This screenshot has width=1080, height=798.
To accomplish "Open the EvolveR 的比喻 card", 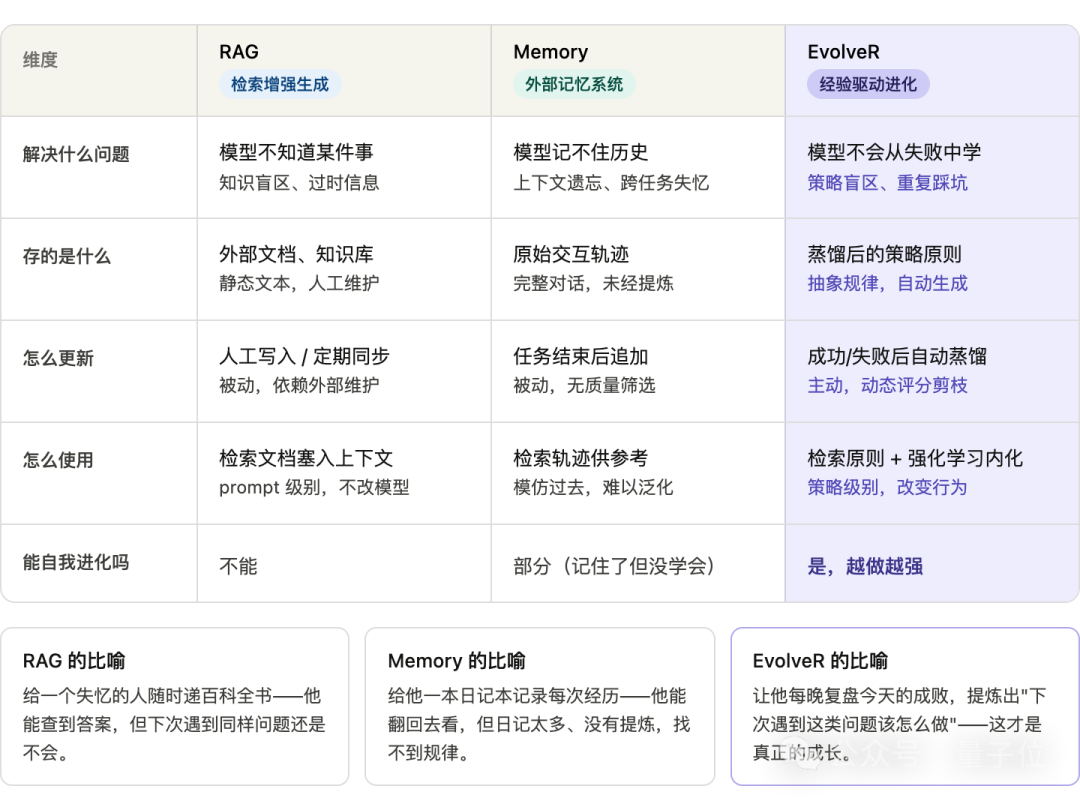I will pos(905,706).
